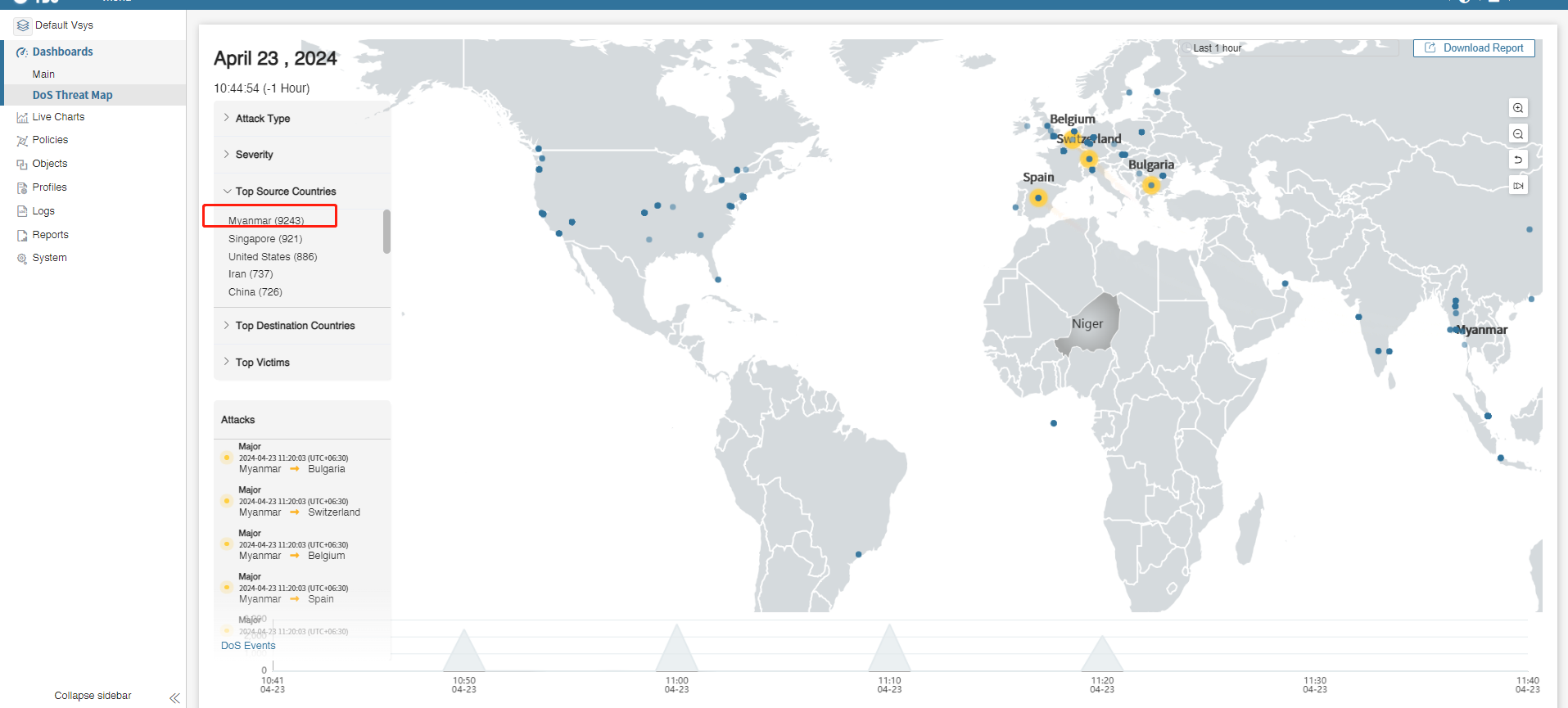Click the Download Report button
This screenshot has width=1568, height=708.
click(x=1474, y=48)
